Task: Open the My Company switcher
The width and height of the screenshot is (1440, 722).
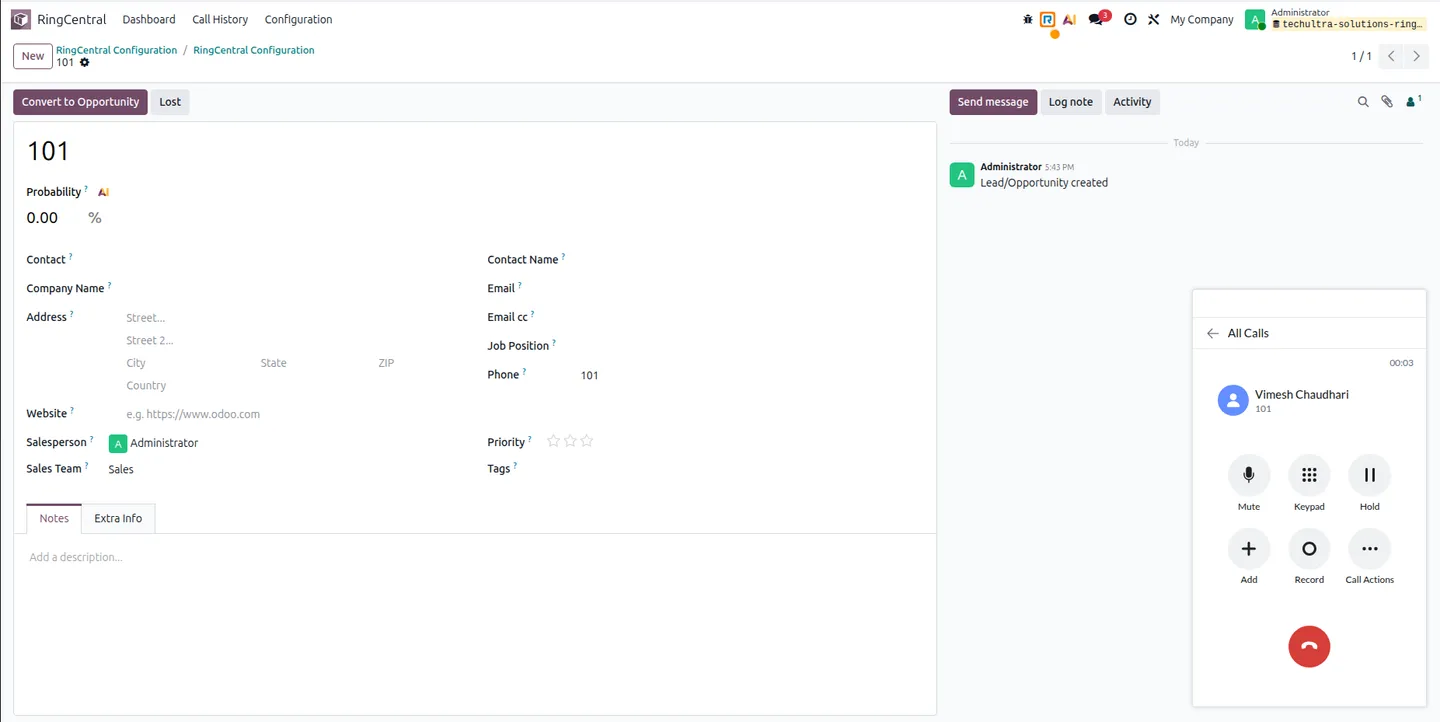Action: coord(1202,19)
